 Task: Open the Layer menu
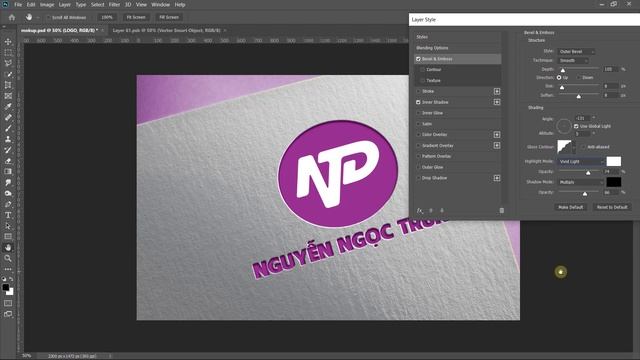click(64, 4)
